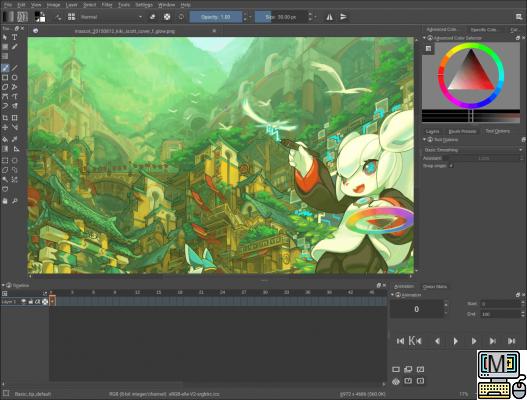The width and height of the screenshot is (527, 400).
Task: Toggle the lock on Layer 1
Action: tap(31, 302)
